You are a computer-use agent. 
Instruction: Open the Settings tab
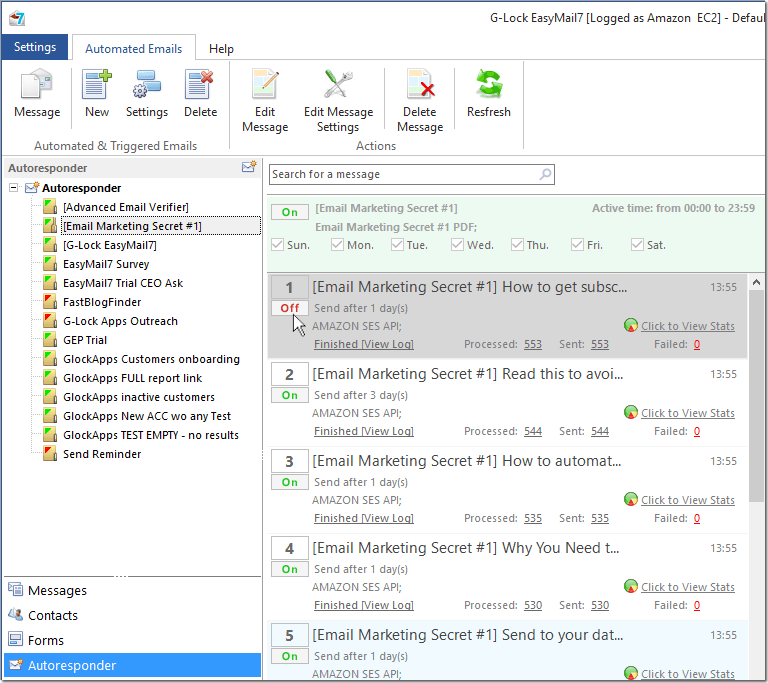tap(35, 47)
